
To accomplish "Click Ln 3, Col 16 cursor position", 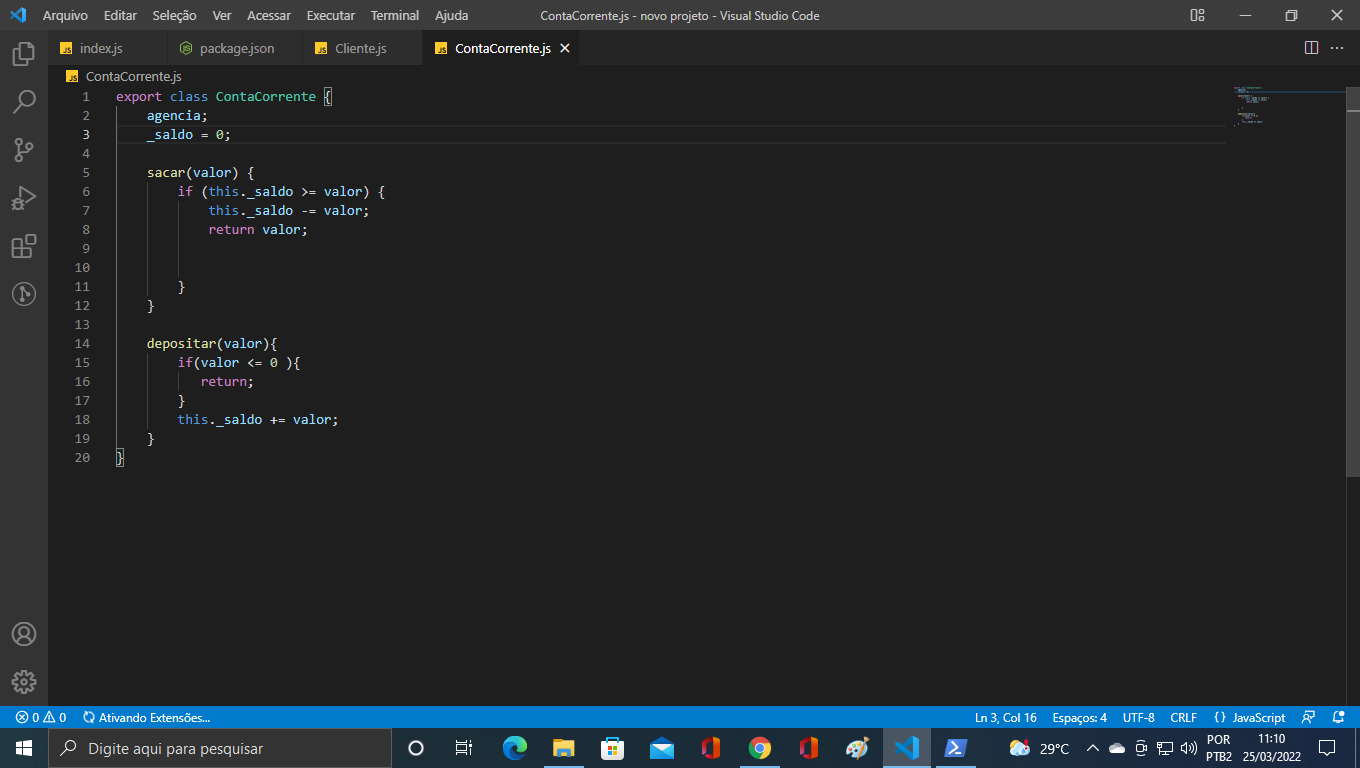I will point(1006,717).
